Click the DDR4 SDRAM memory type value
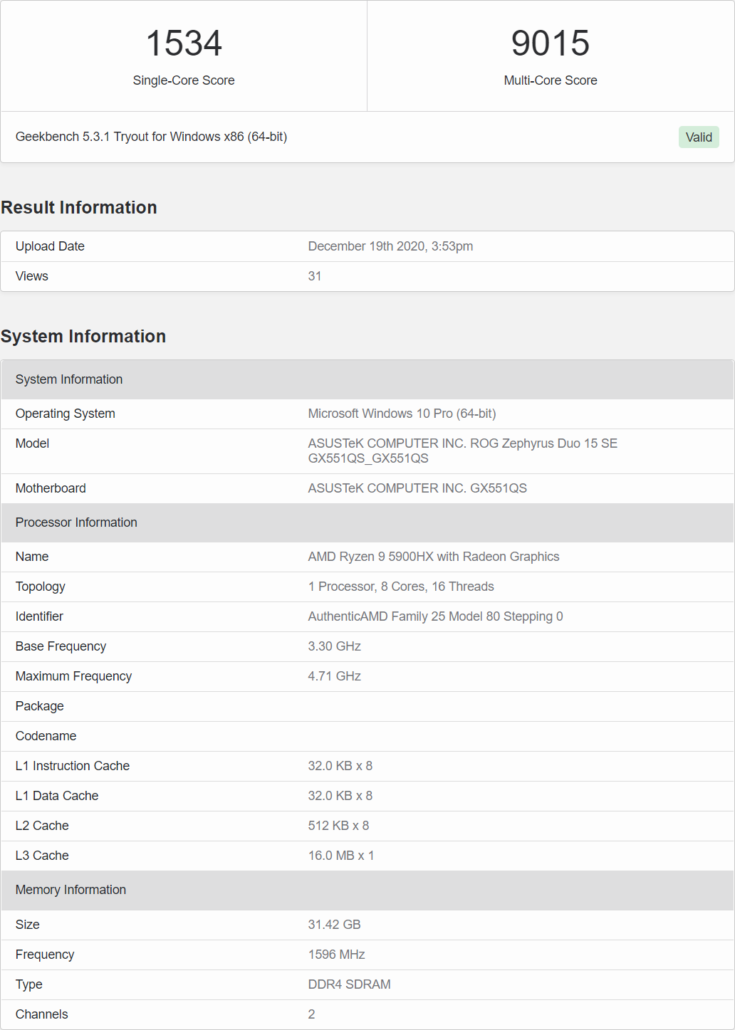This screenshot has width=735, height=1030. coord(349,984)
